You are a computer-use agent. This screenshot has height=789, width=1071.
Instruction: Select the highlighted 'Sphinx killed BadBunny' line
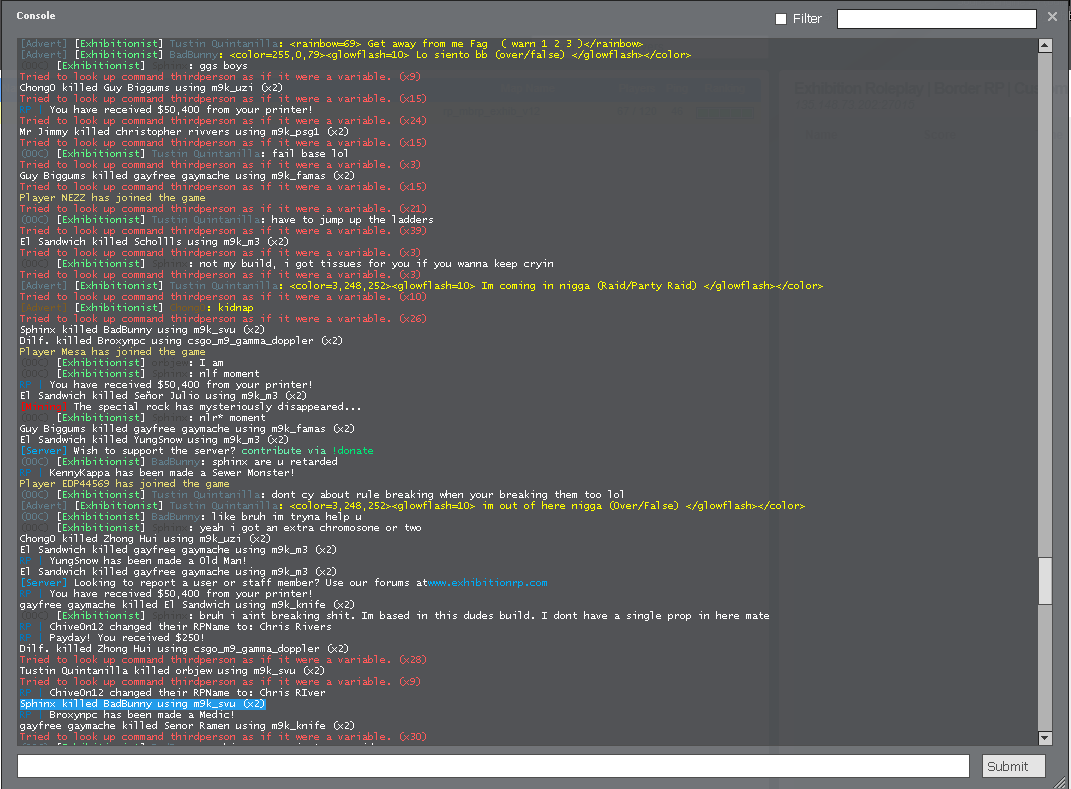tap(142, 704)
